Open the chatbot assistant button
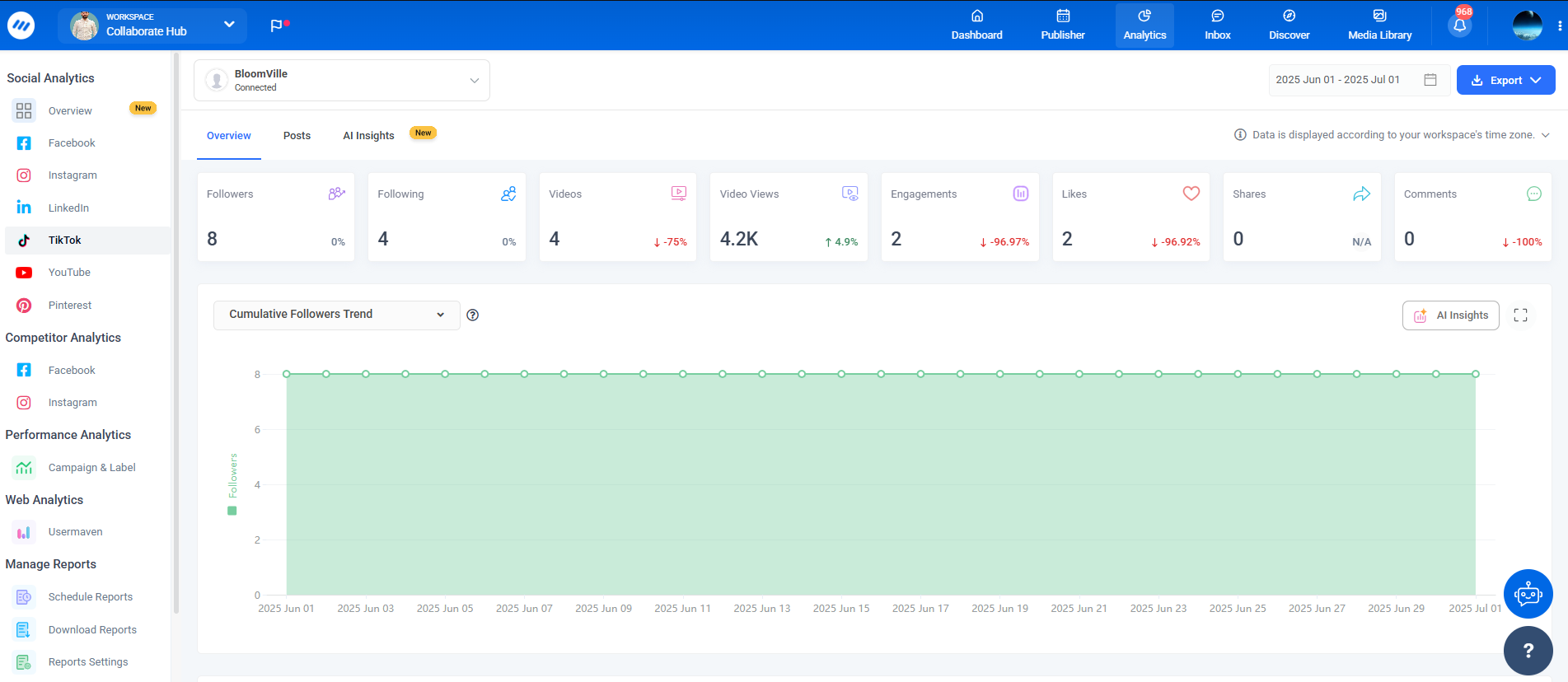1568x682 pixels. [1528, 594]
